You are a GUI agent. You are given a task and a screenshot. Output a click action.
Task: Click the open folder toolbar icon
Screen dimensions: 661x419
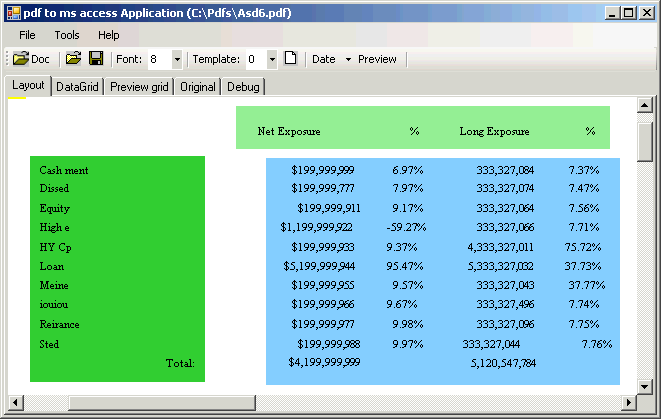tap(73, 58)
